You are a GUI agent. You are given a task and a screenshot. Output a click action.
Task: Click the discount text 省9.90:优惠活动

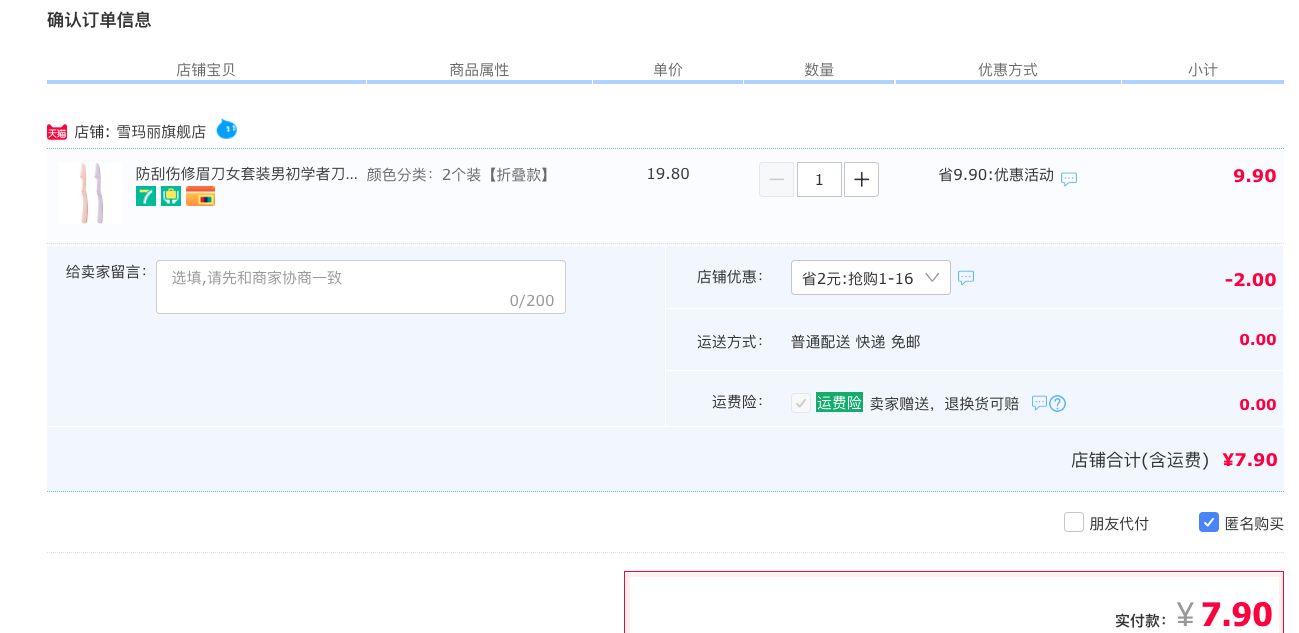pos(996,175)
